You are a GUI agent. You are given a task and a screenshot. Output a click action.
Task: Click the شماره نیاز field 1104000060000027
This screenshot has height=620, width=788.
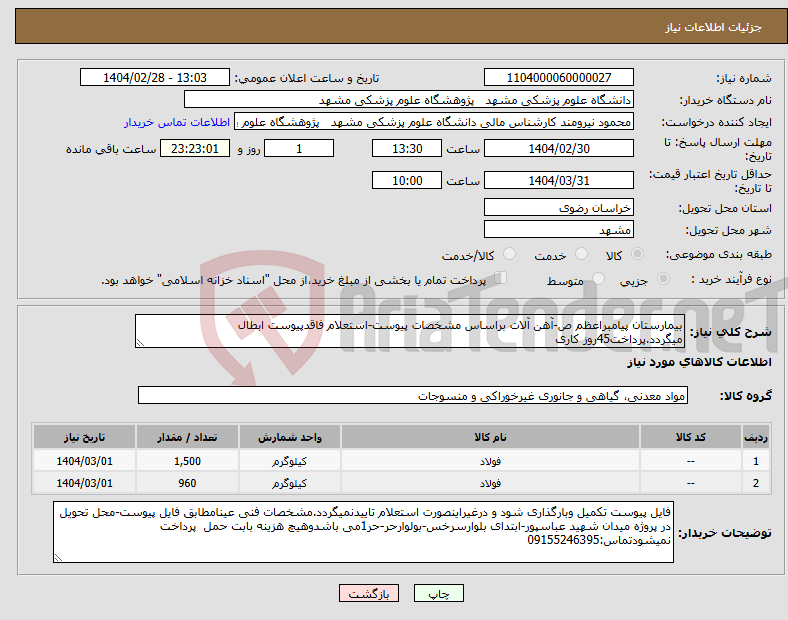coord(559,77)
